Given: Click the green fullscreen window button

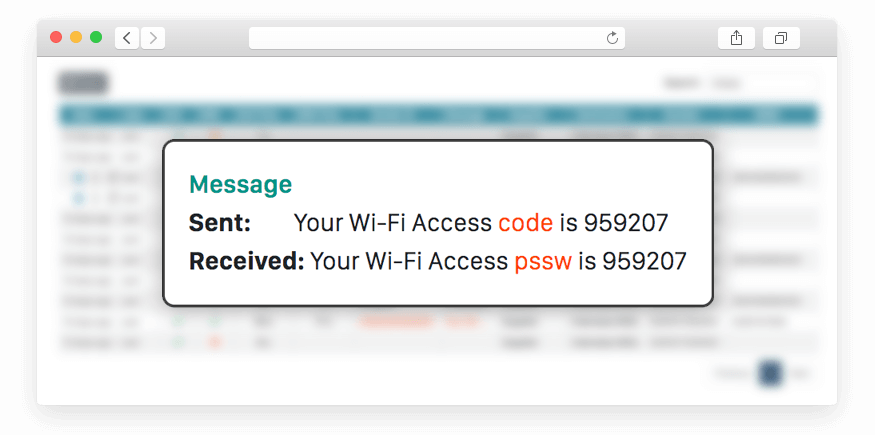Looking at the screenshot, I should click(x=96, y=37).
